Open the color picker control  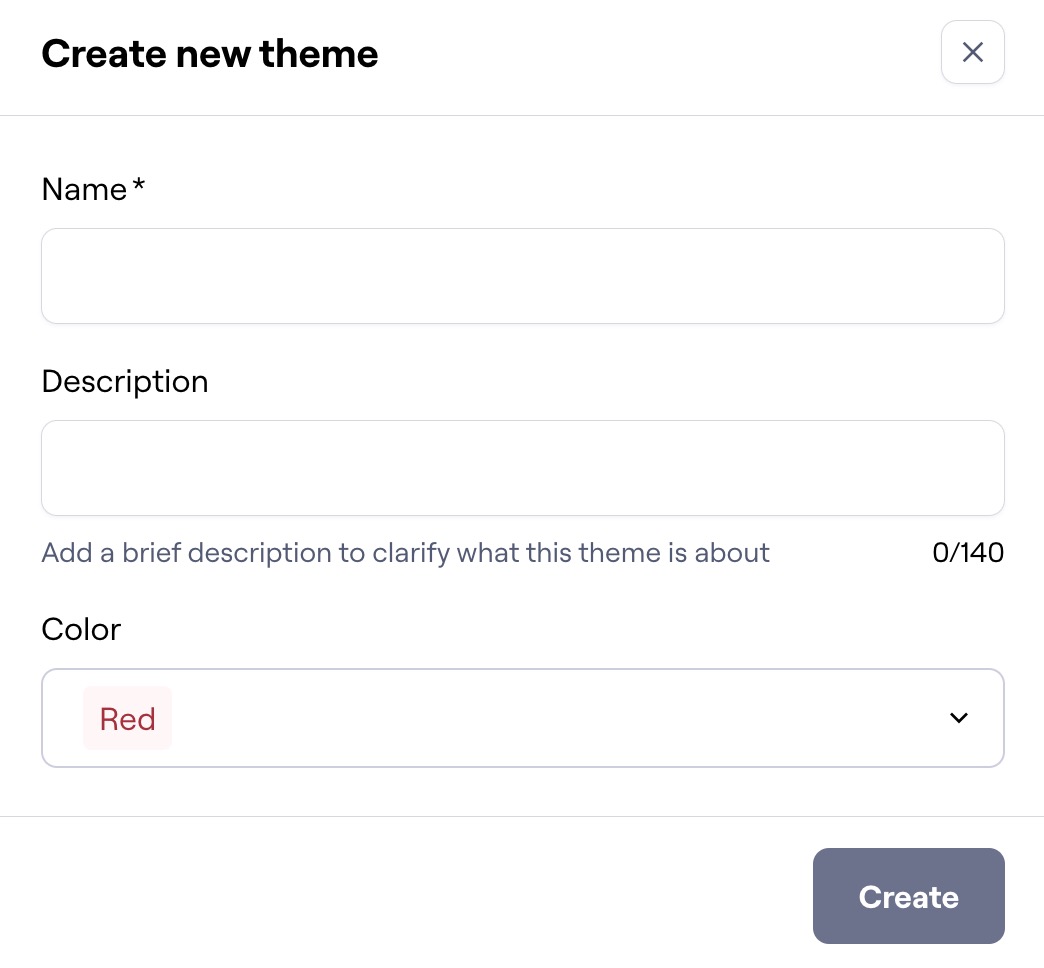pos(522,718)
